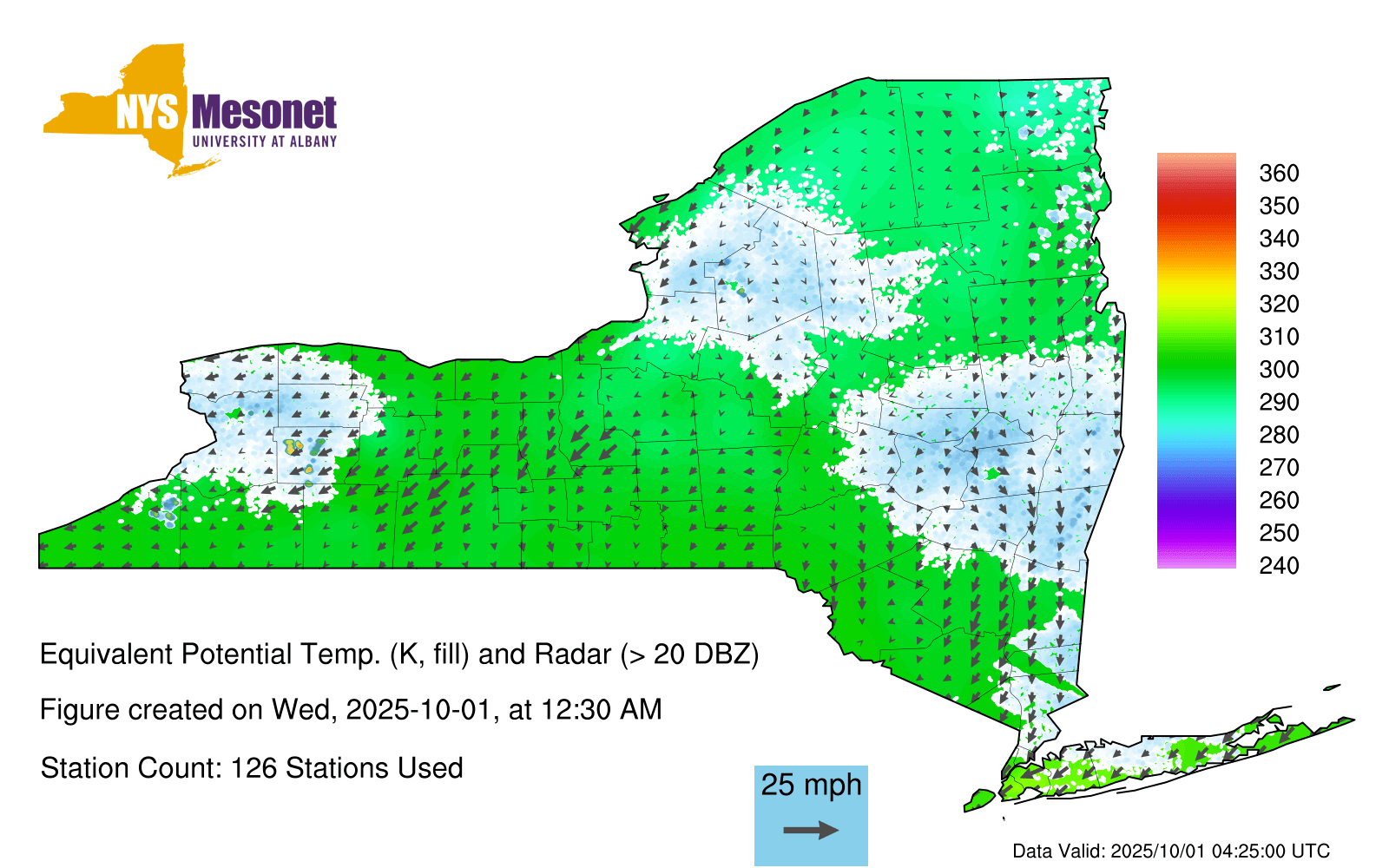Click the yellow radar cell cluster in western New York
Image resolution: width=1389 pixels, height=868 pixels.
(293, 447)
